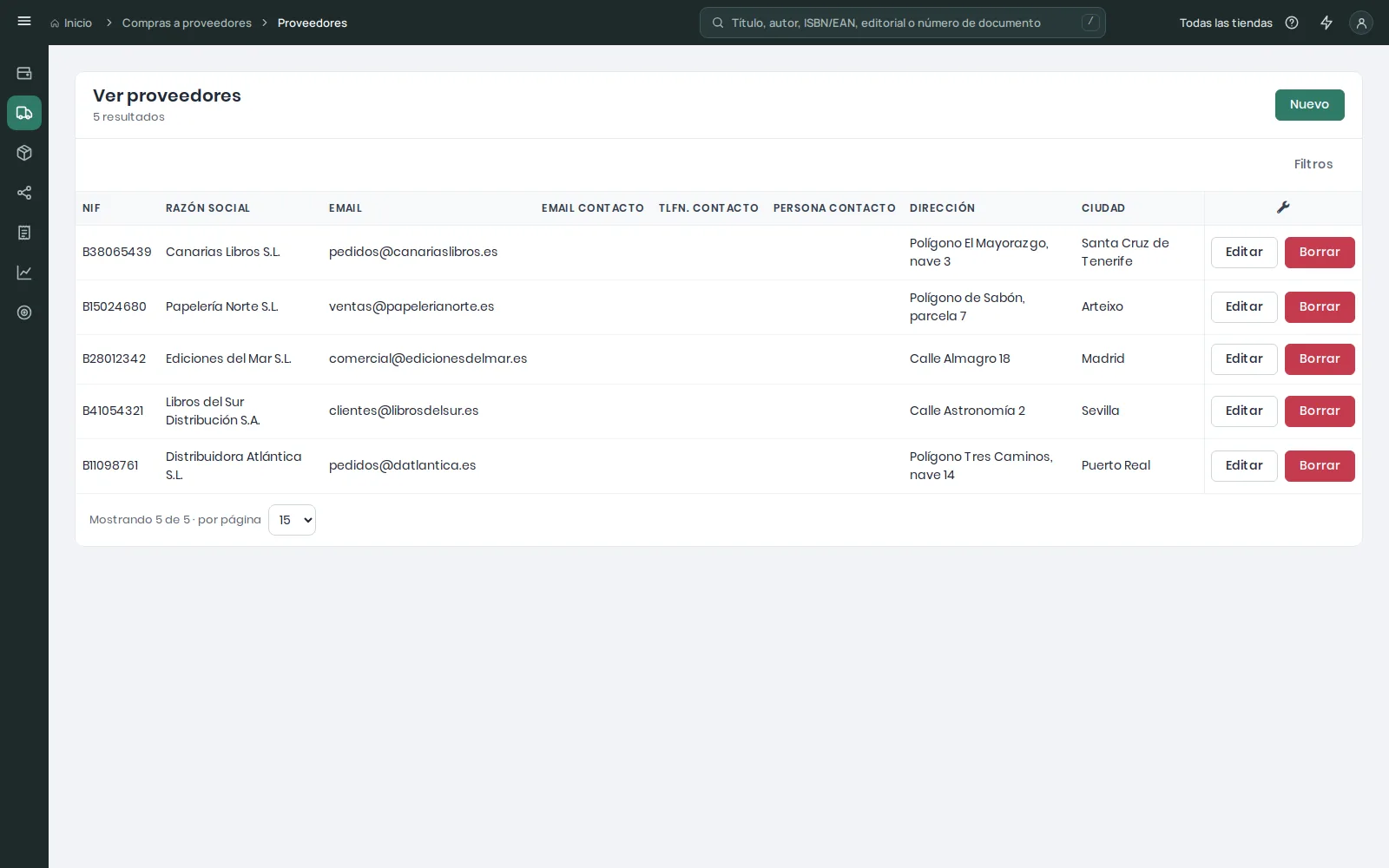Click the share nodes icon in sidebar

[x=24, y=193]
